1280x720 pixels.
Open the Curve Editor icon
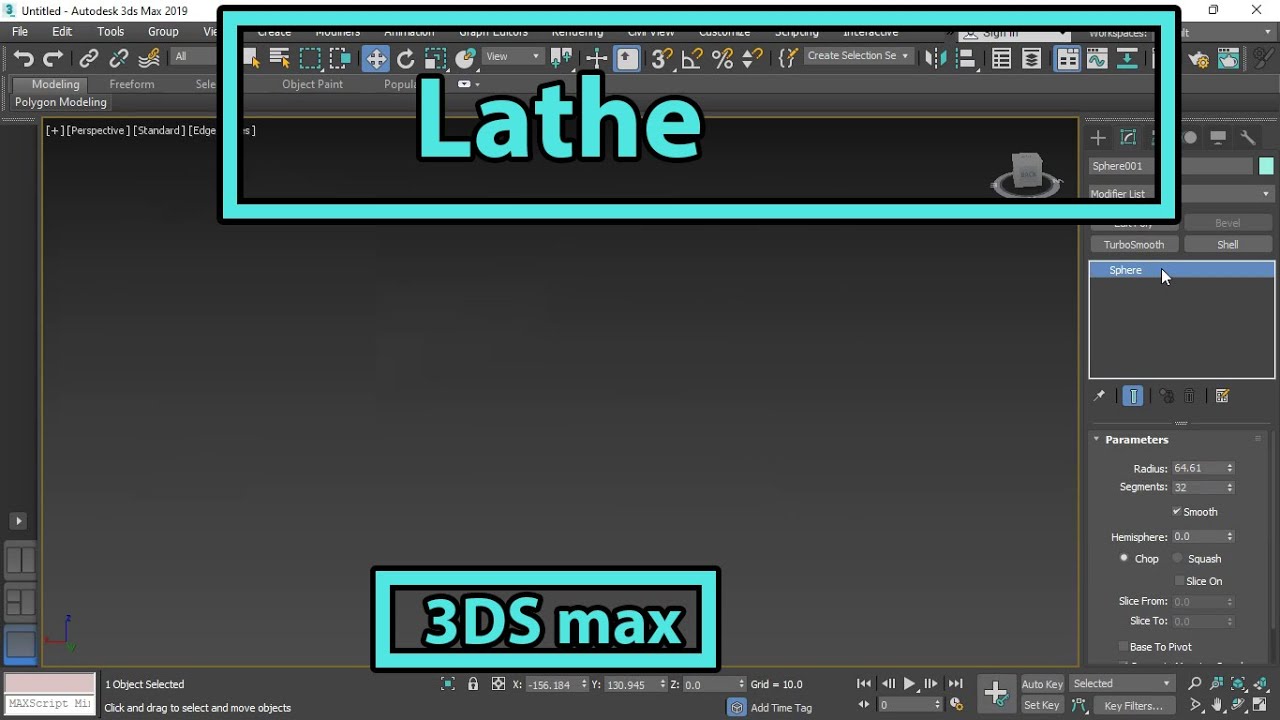[x=1097, y=59]
